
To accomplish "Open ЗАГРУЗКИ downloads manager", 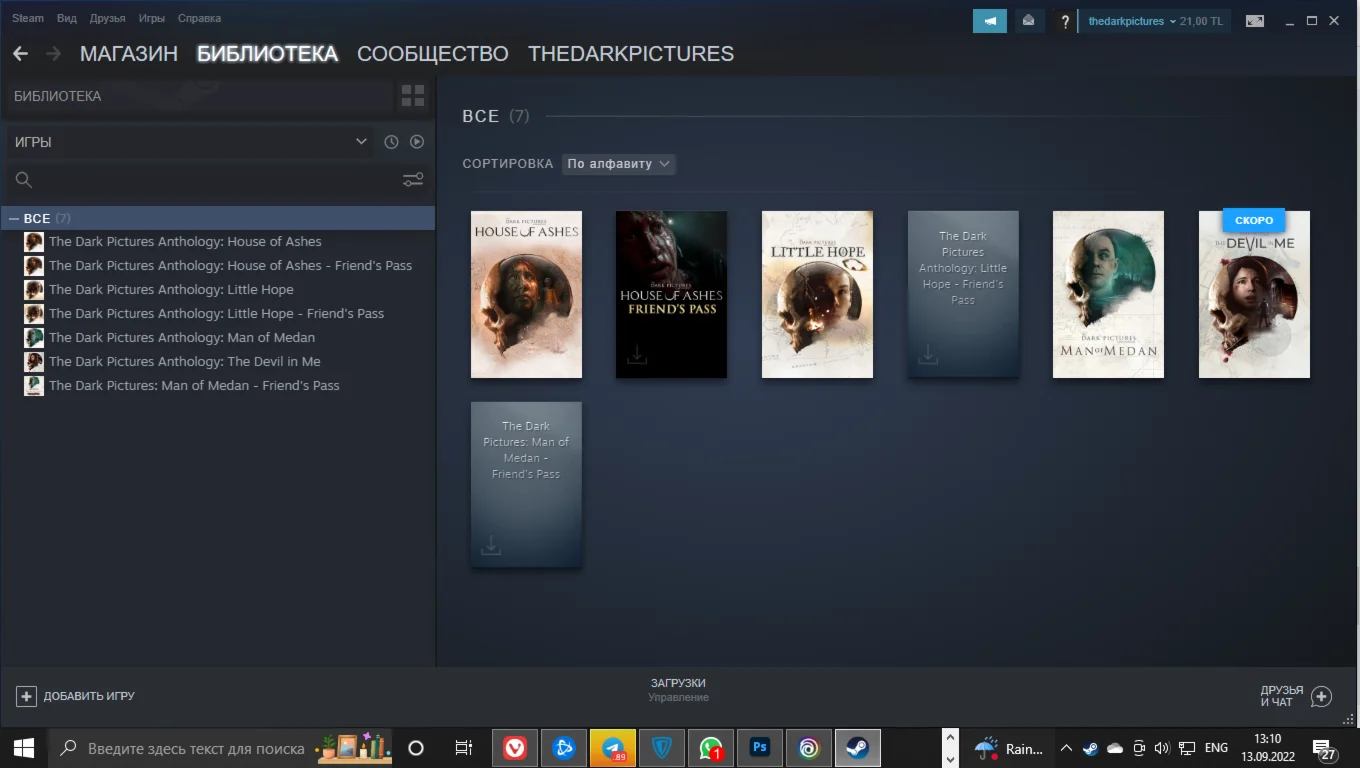I will click(678, 689).
